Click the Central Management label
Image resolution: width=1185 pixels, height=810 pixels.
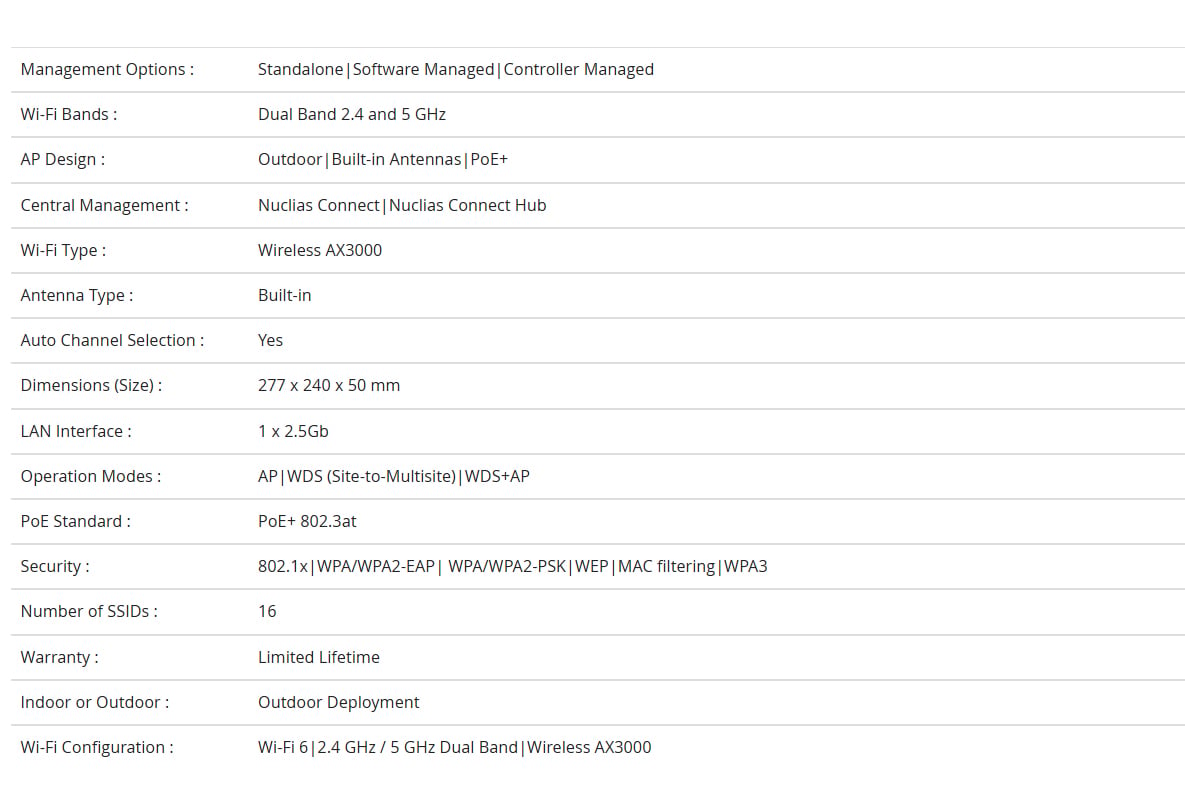tap(104, 206)
